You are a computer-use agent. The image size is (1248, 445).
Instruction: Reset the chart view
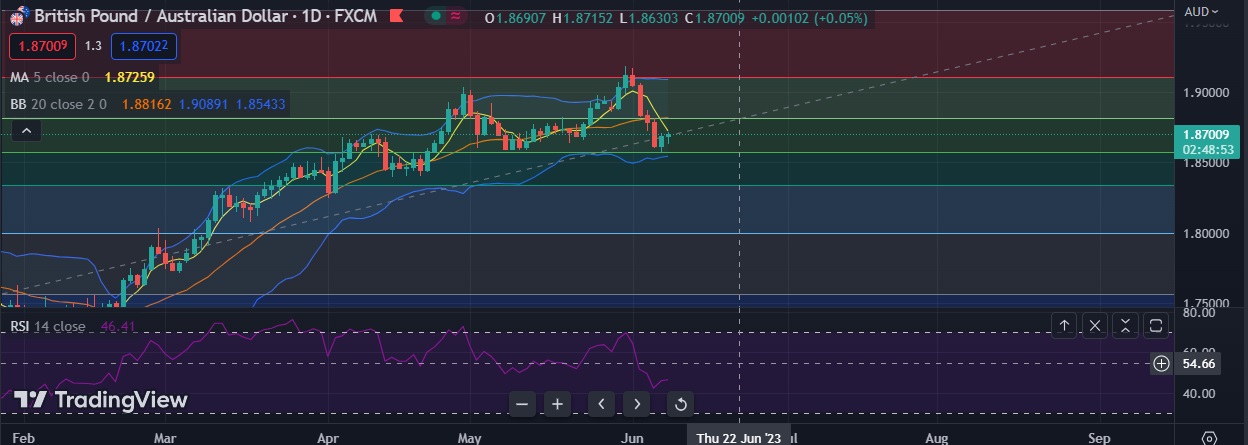pos(680,404)
